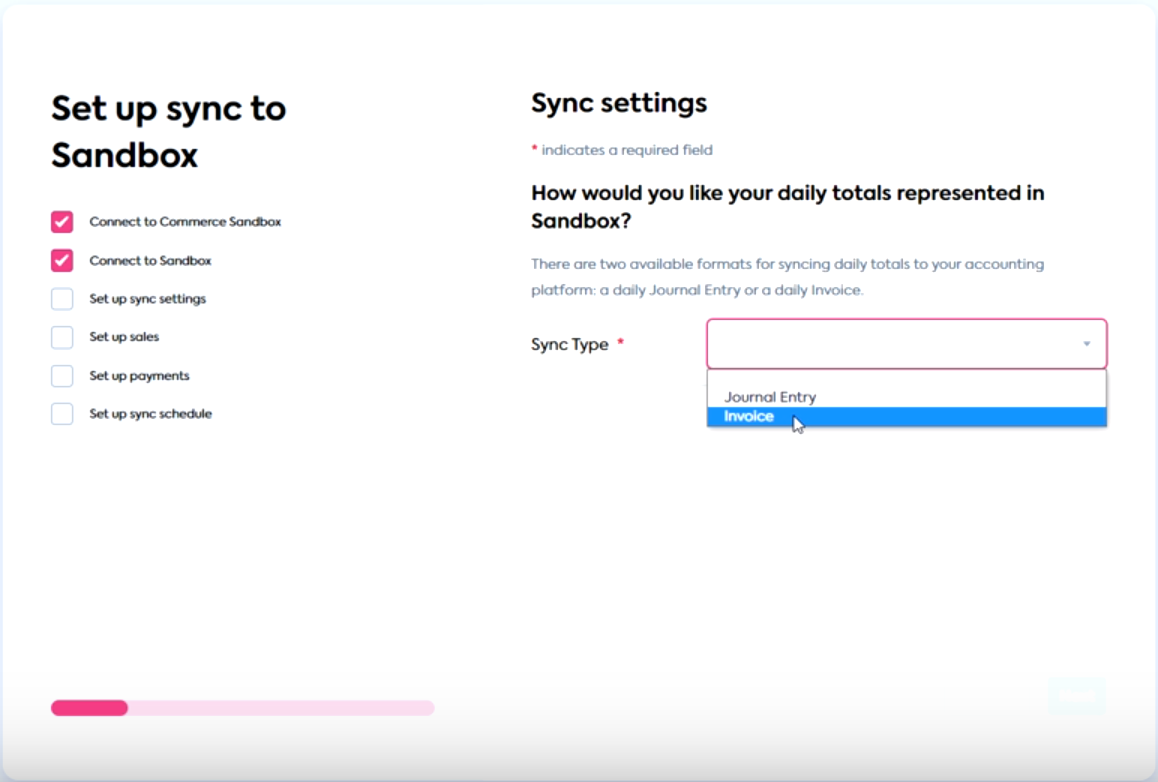
Task: Click the pink checkmark beside Connect to Commerce Sandbox
Action: (x=61, y=221)
